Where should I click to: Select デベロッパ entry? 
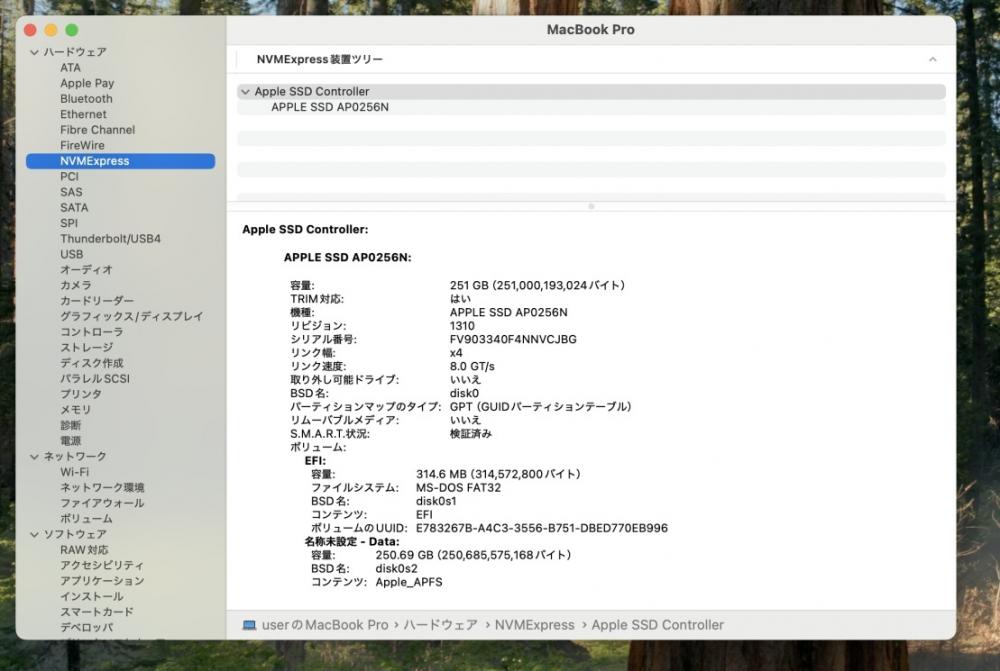click(x=87, y=628)
